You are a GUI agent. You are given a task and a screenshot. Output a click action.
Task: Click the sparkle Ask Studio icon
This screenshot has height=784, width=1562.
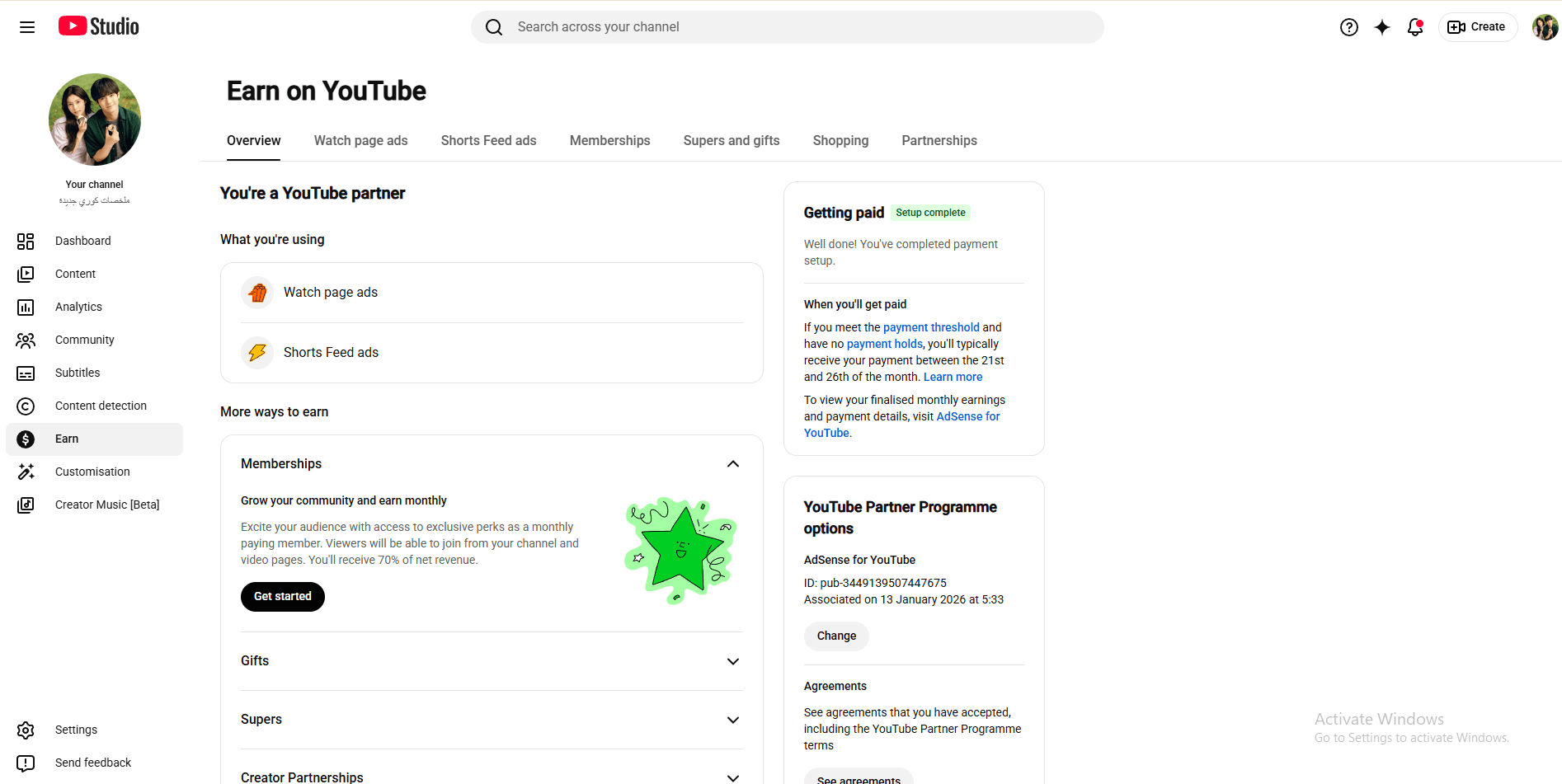point(1382,27)
